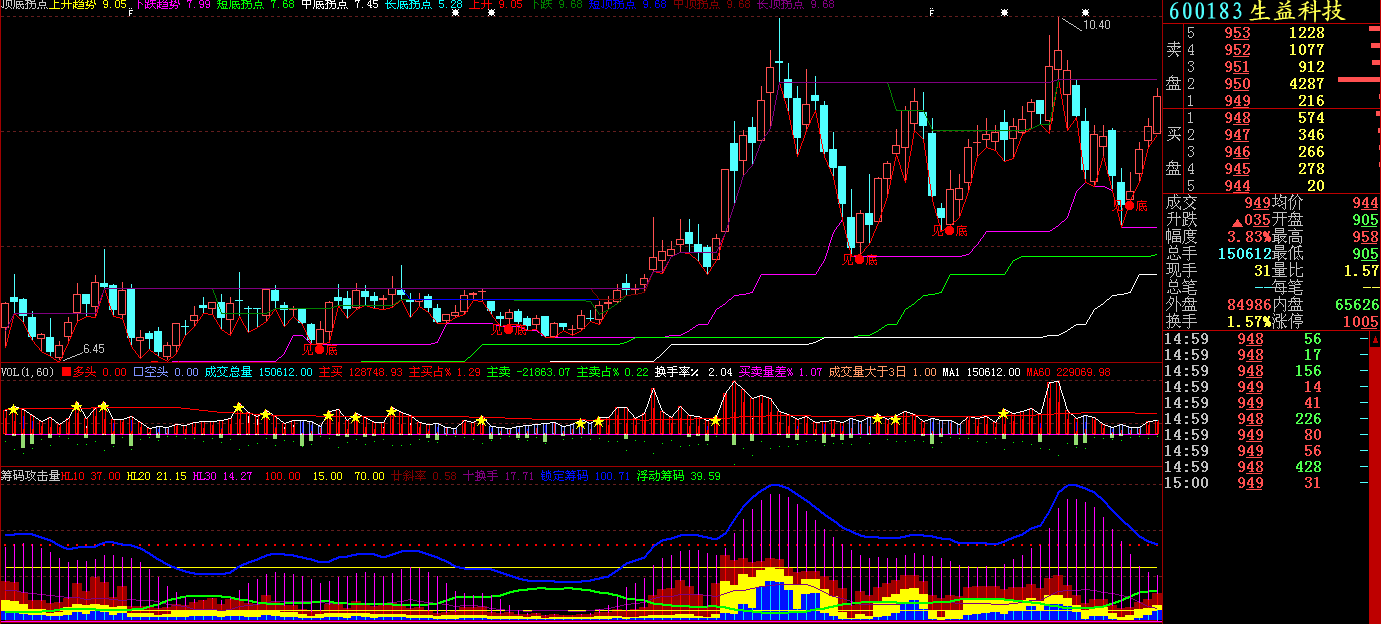This screenshot has height=624, width=1381.
Task: Click the white star marker above 10.40 peak
Action: 1084,12
